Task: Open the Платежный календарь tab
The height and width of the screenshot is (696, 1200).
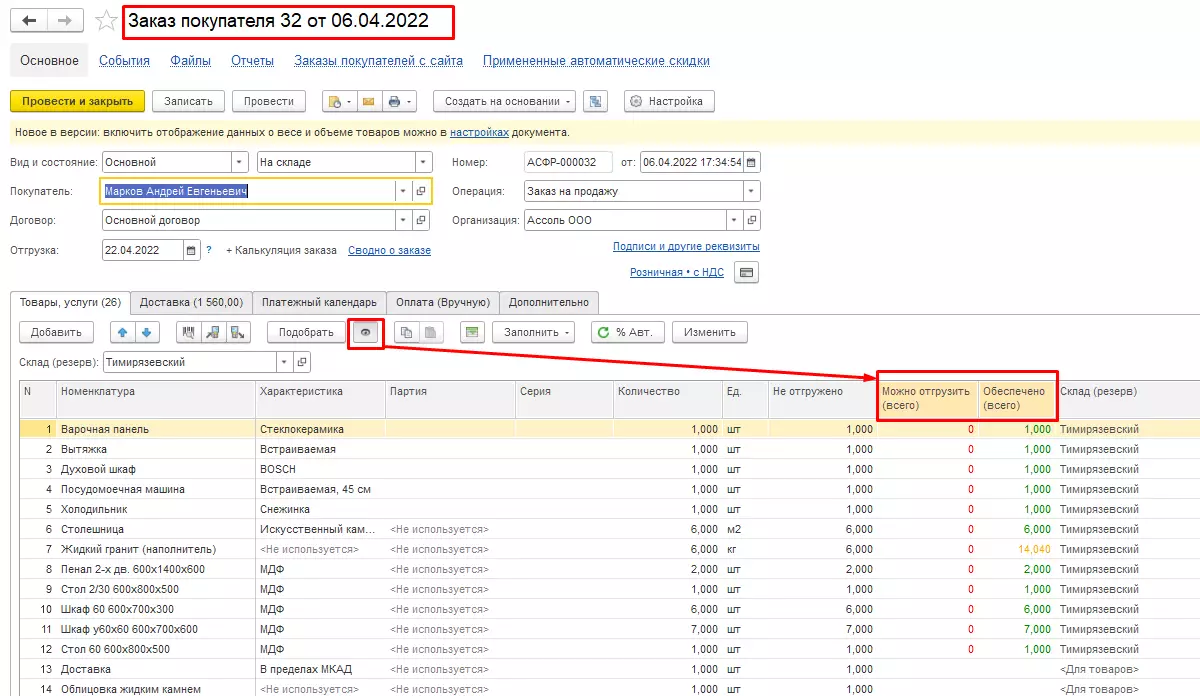Action: (x=319, y=302)
